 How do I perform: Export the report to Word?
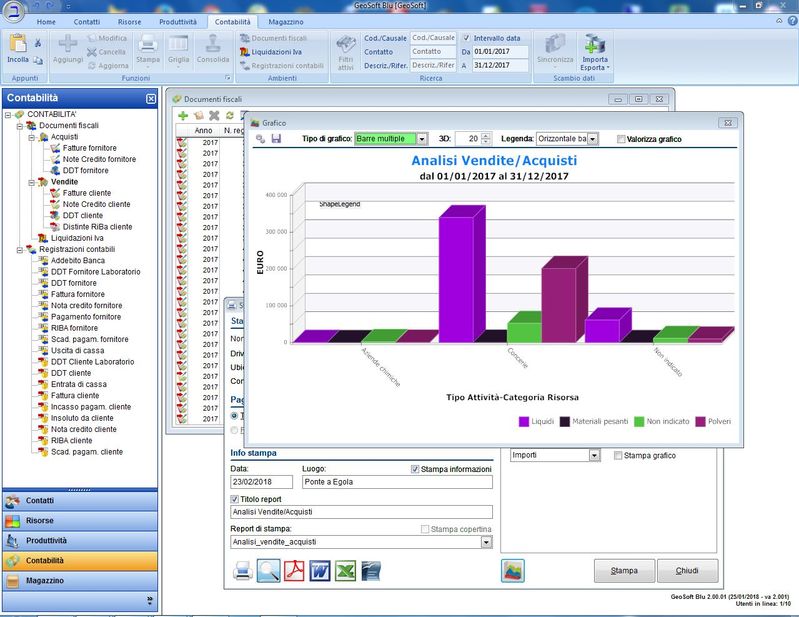pos(320,571)
